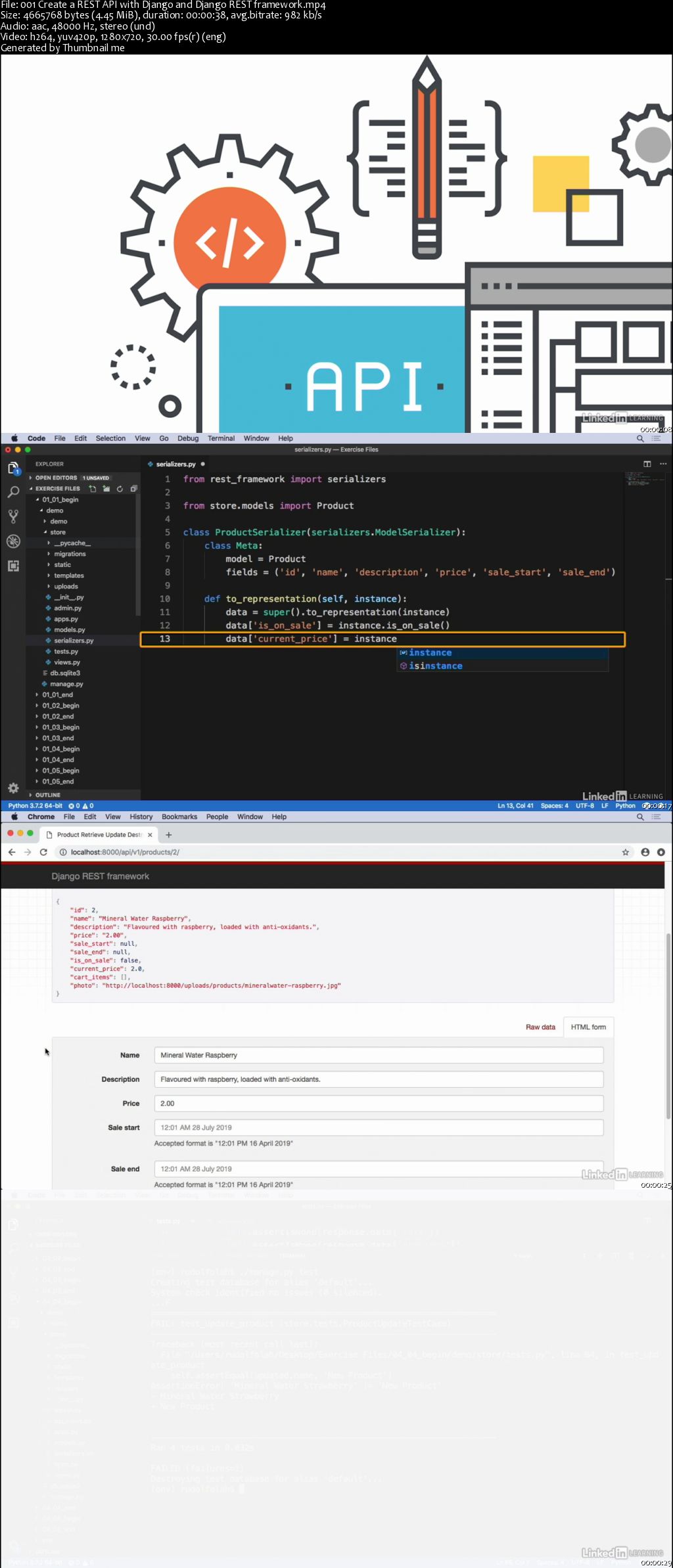Viewport: 673px width, 1568px height.
Task: Open db.sqlite3 in the explorer
Action: 64,673
